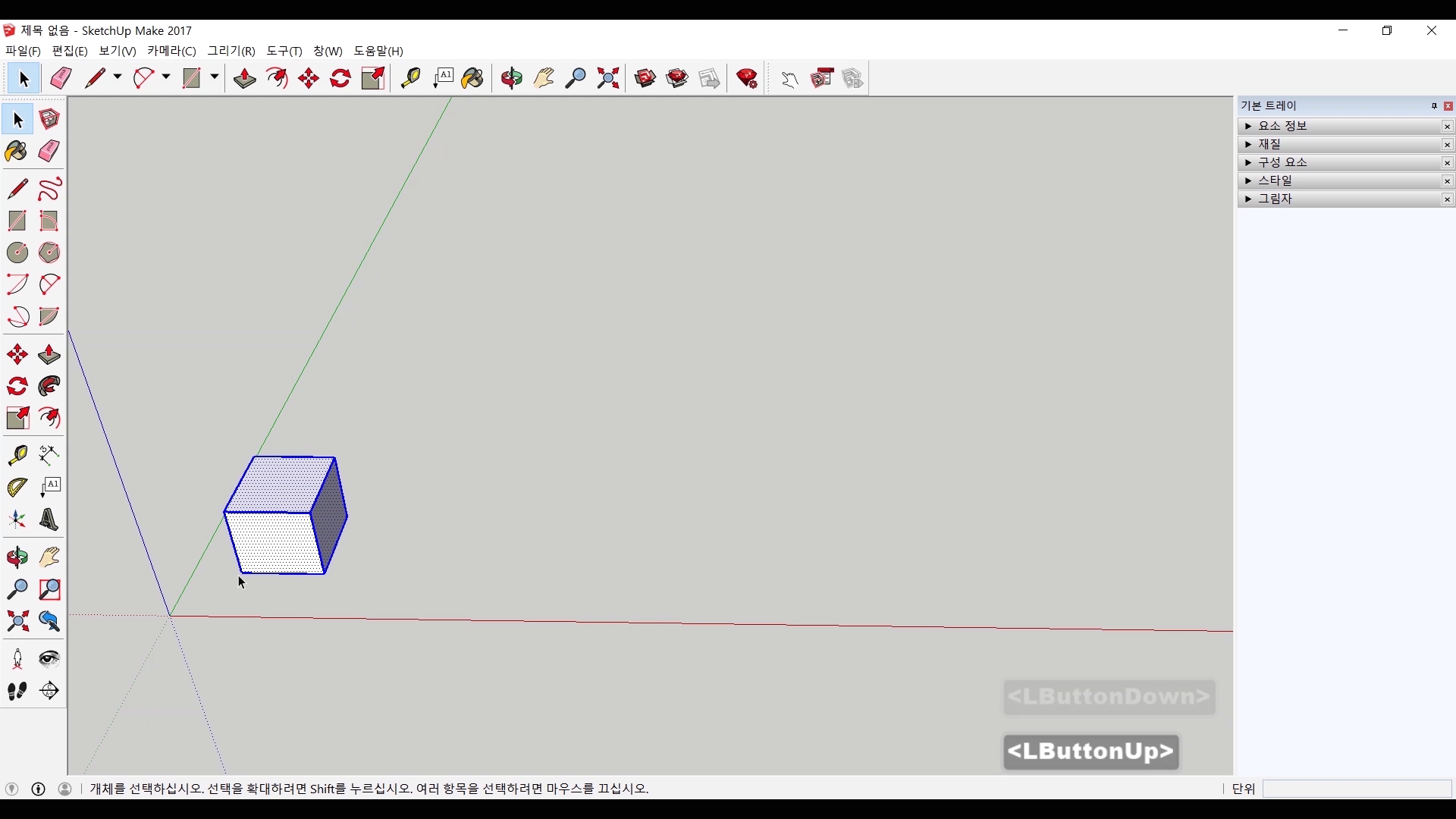Image resolution: width=1456 pixels, height=819 pixels.
Task: Pin the 기본 트레이 panel
Action: click(1434, 106)
